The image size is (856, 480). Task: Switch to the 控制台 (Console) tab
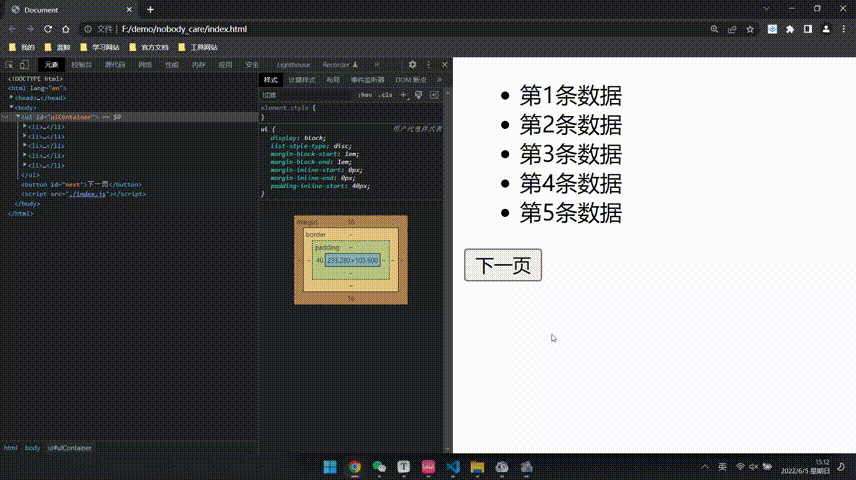(81, 64)
